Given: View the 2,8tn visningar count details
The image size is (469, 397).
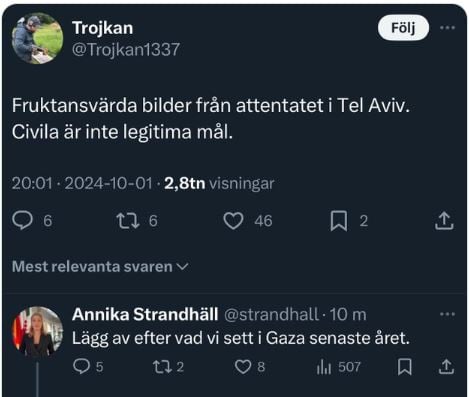Looking at the screenshot, I should (219, 183).
